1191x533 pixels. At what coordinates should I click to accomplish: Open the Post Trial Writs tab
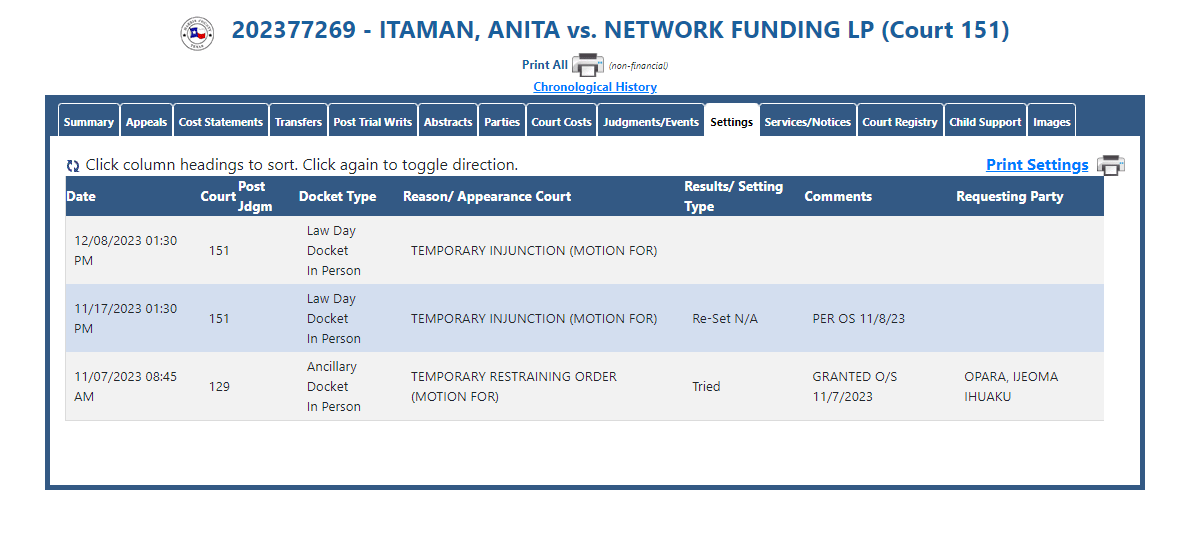pos(373,121)
